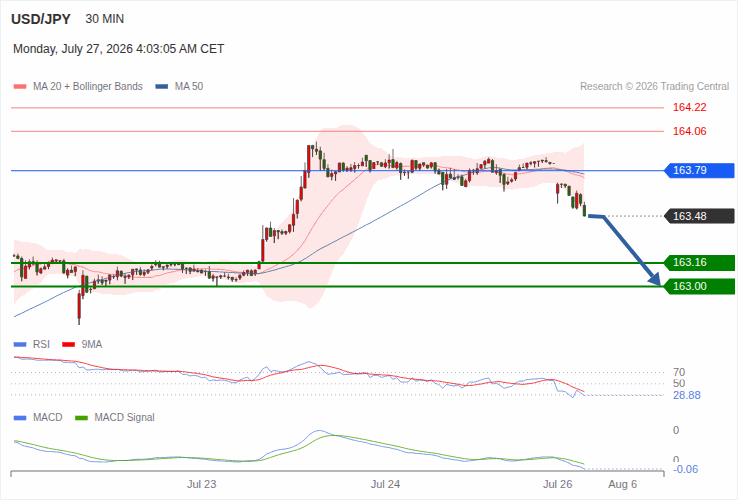
Task: Click the Jul 24 date axis marker
Action: click(385, 484)
